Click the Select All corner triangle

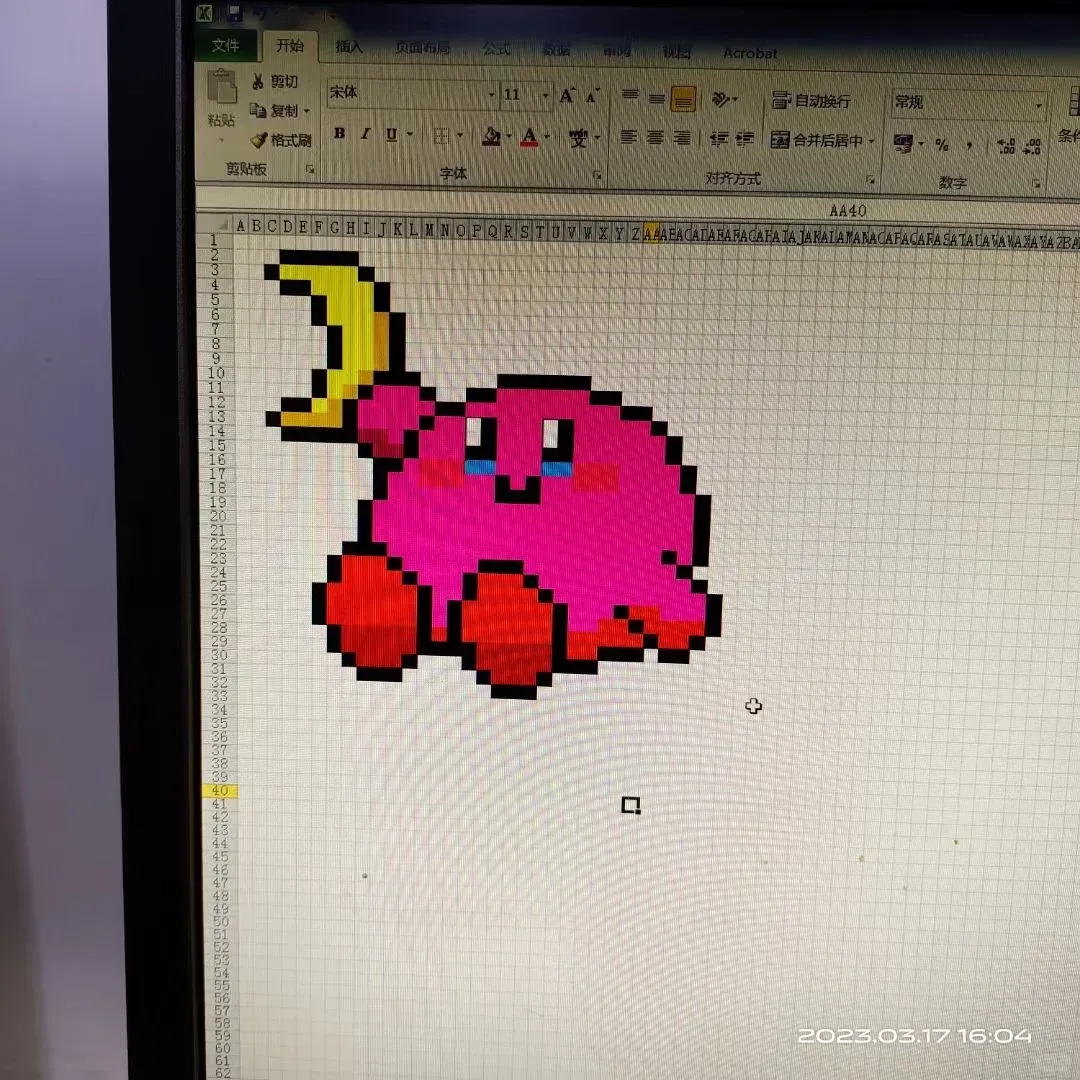click(223, 225)
